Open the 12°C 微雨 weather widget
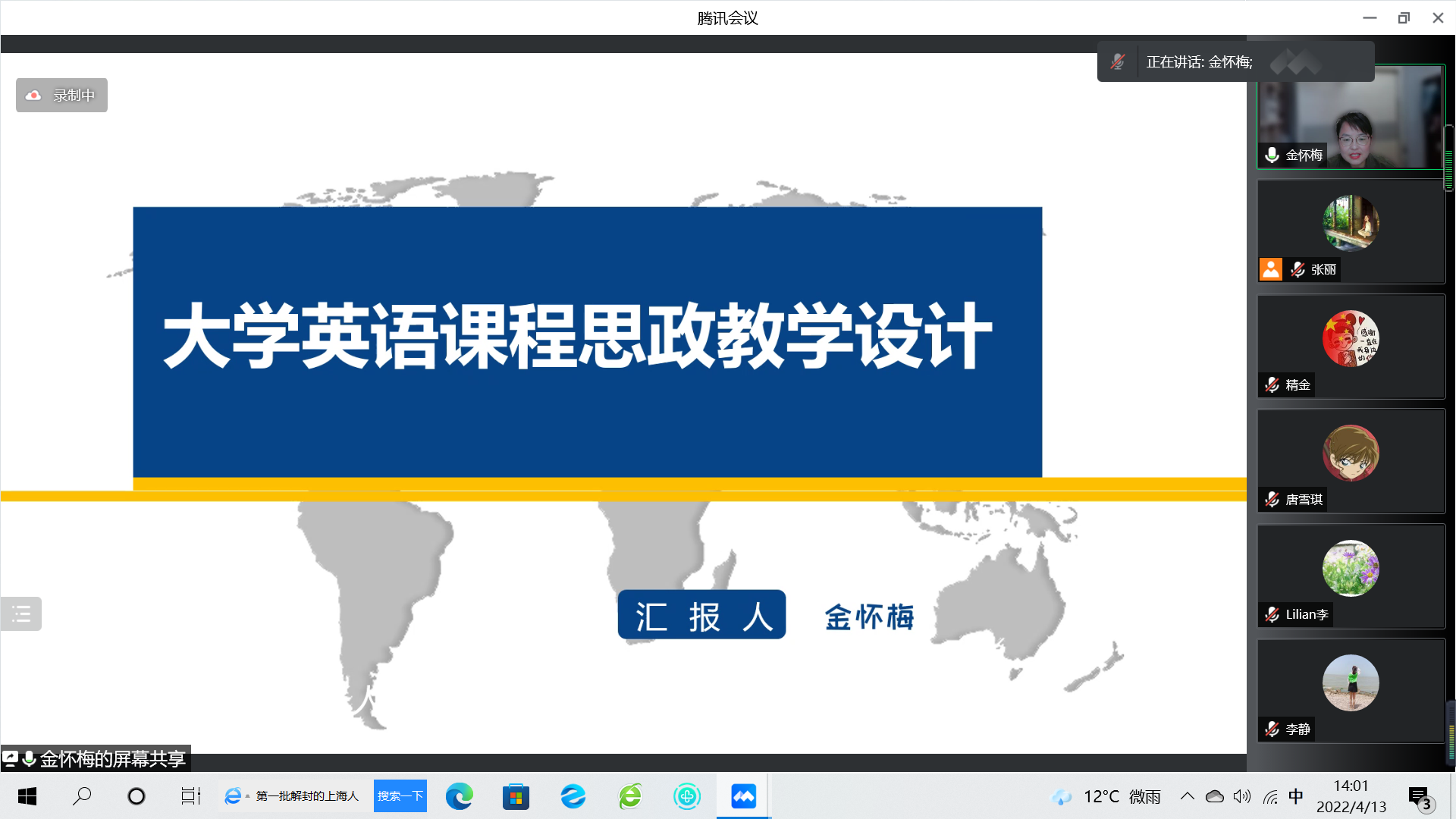1456x819 pixels. point(1106,796)
